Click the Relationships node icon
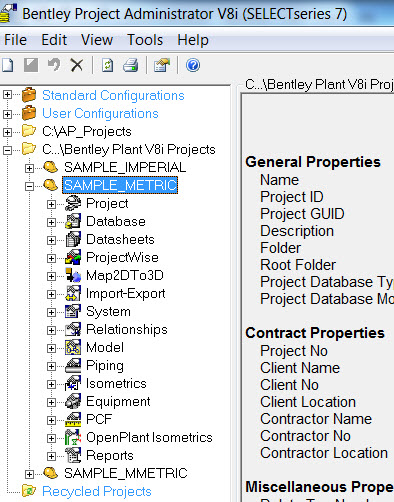This screenshot has width=394, height=502. point(73,329)
